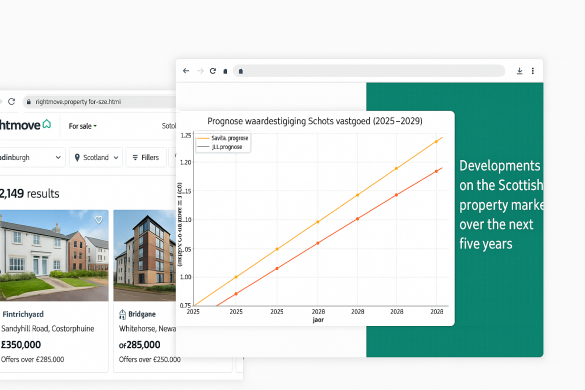Click the Offers over €285.000 text

32,359
